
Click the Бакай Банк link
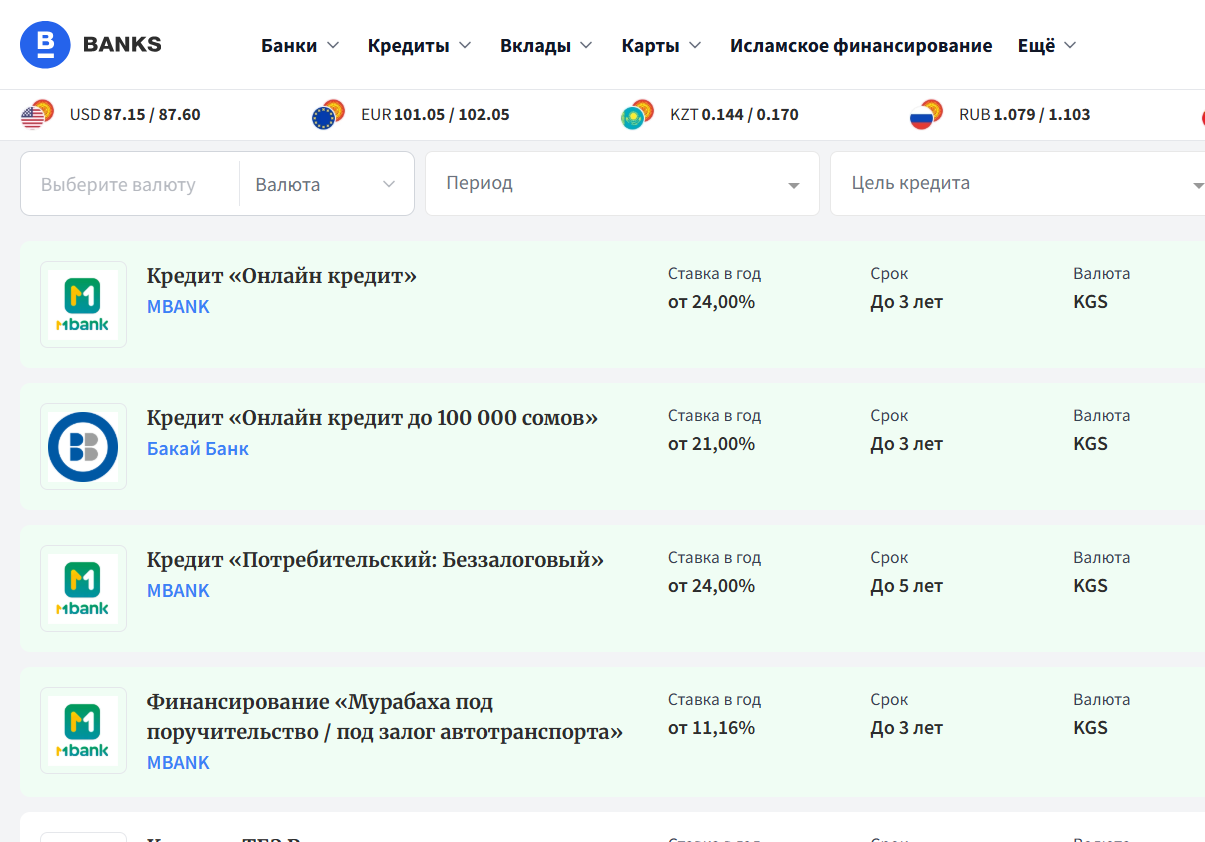coord(198,449)
